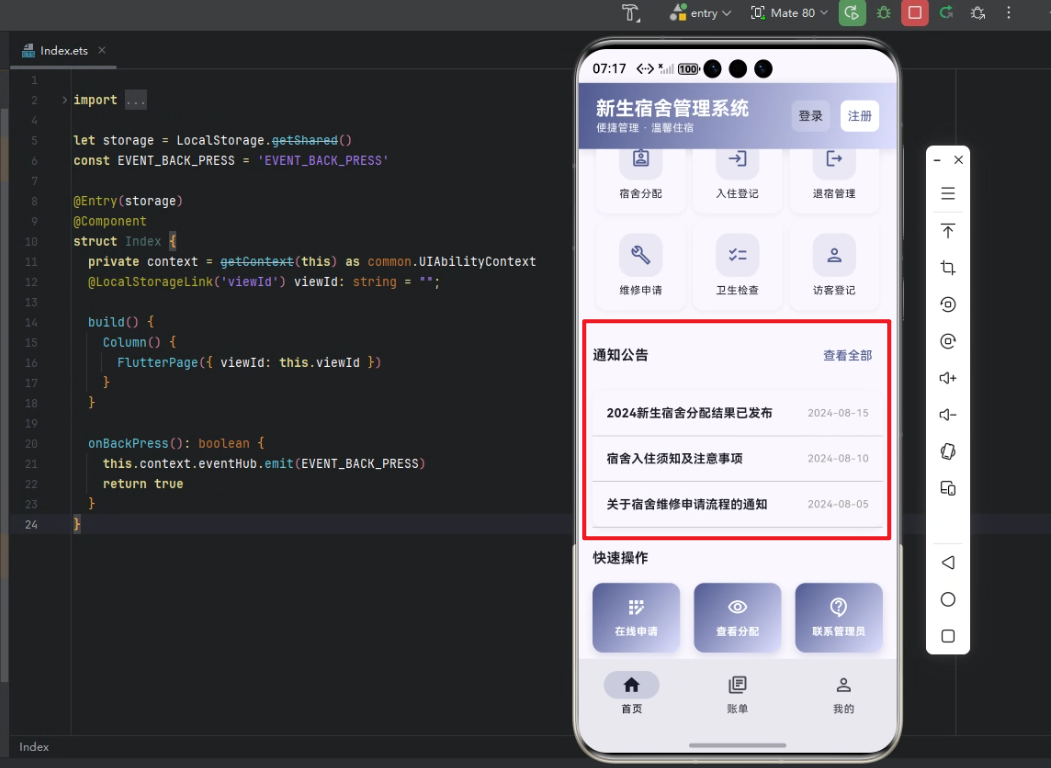Click the debug bug icon
The width and height of the screenshot is (1051, 768).
click(883, 13)
